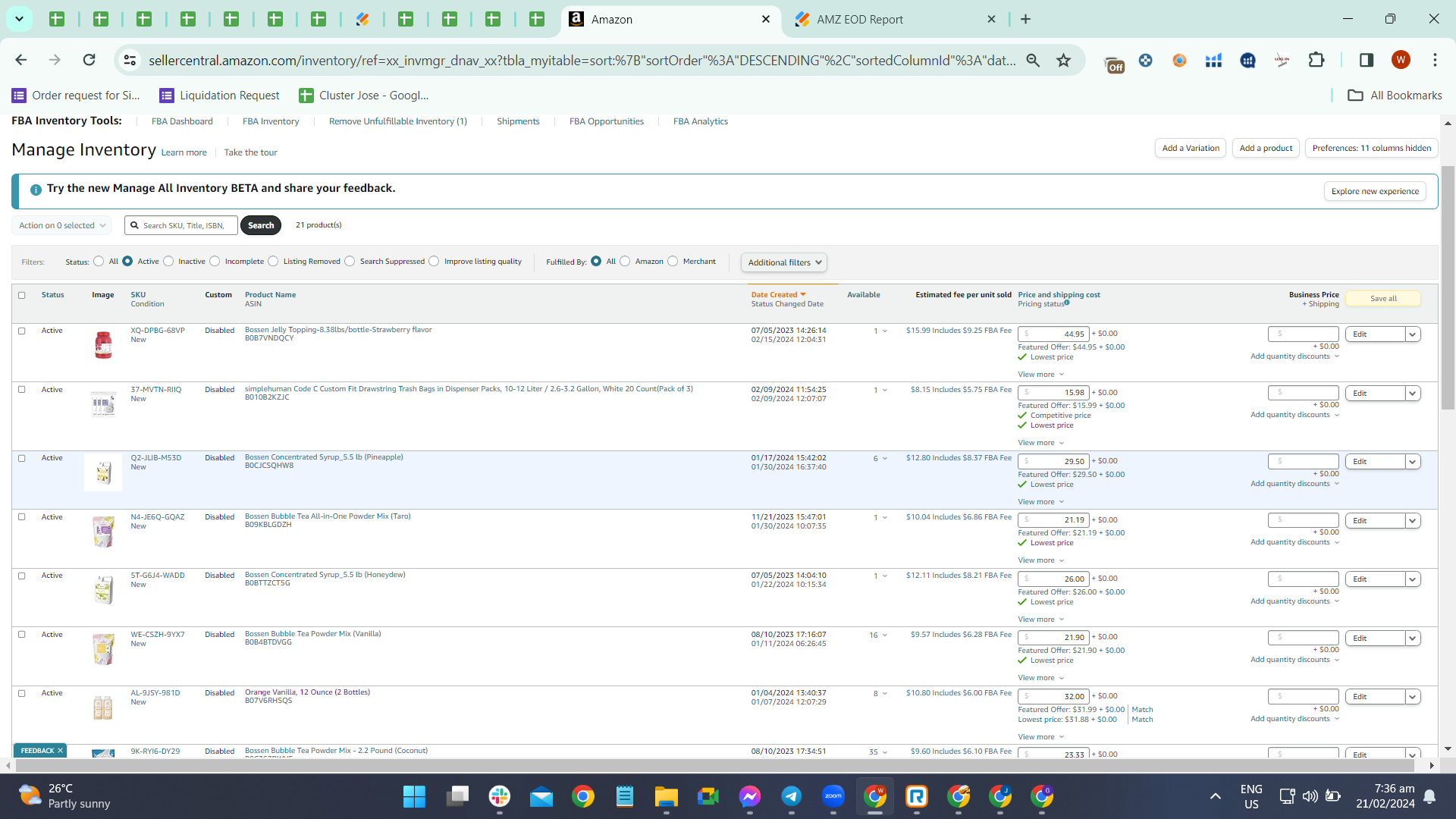Viewport: 1456px width, 819px height.
Task: Open the Action on 0 selected dropdown
Action: click(x=61, y=225)
